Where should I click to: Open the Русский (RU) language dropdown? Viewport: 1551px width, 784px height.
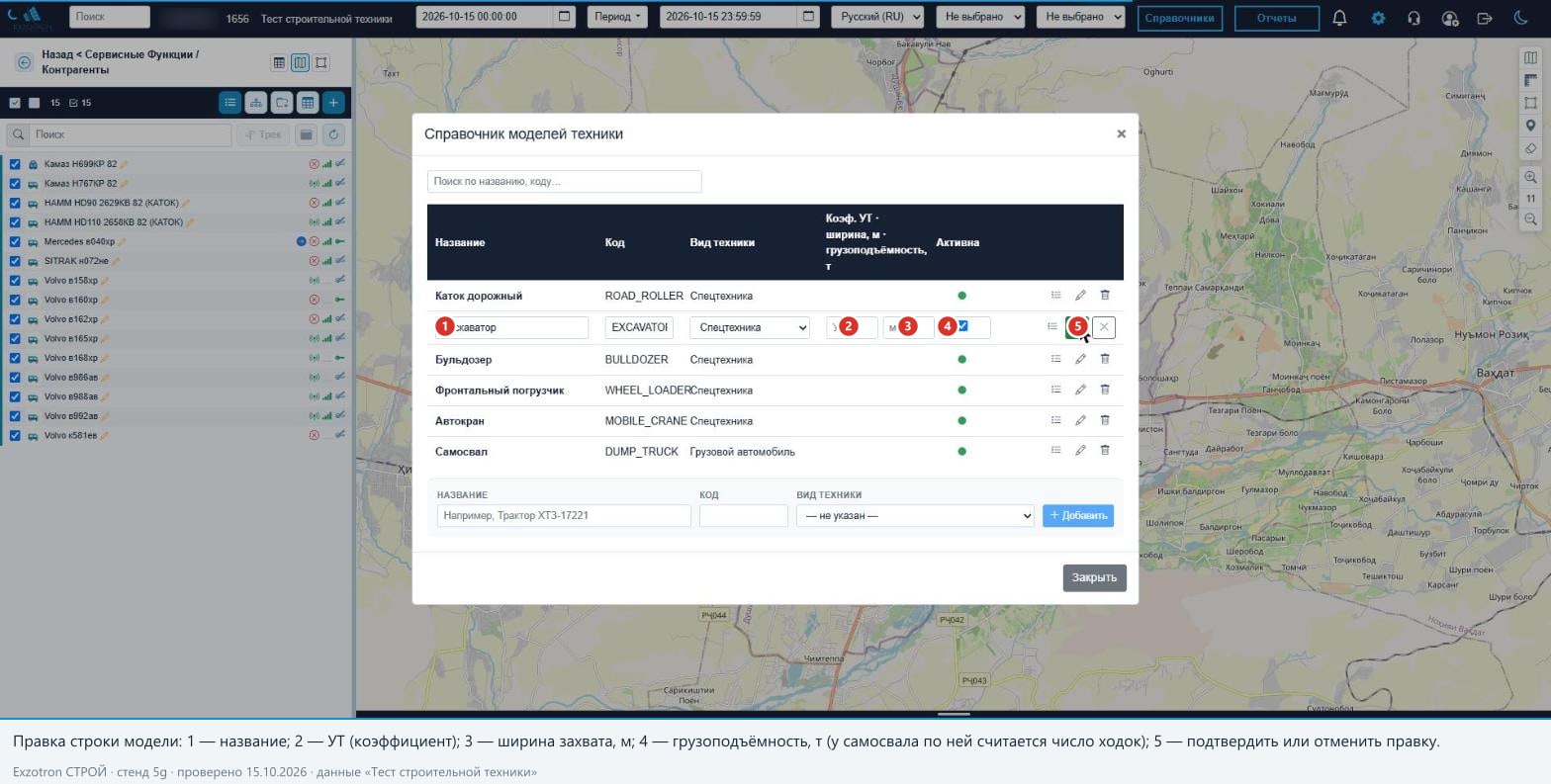coord(877,17)
